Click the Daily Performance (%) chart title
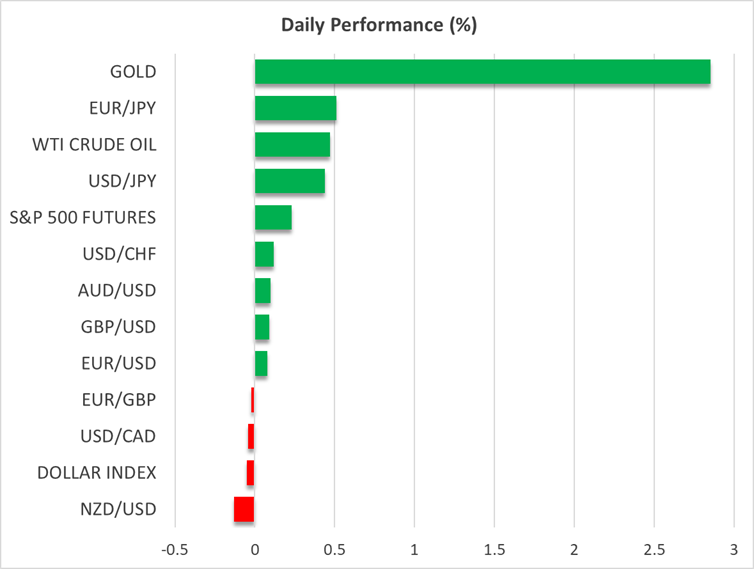 tap(377, 26)
